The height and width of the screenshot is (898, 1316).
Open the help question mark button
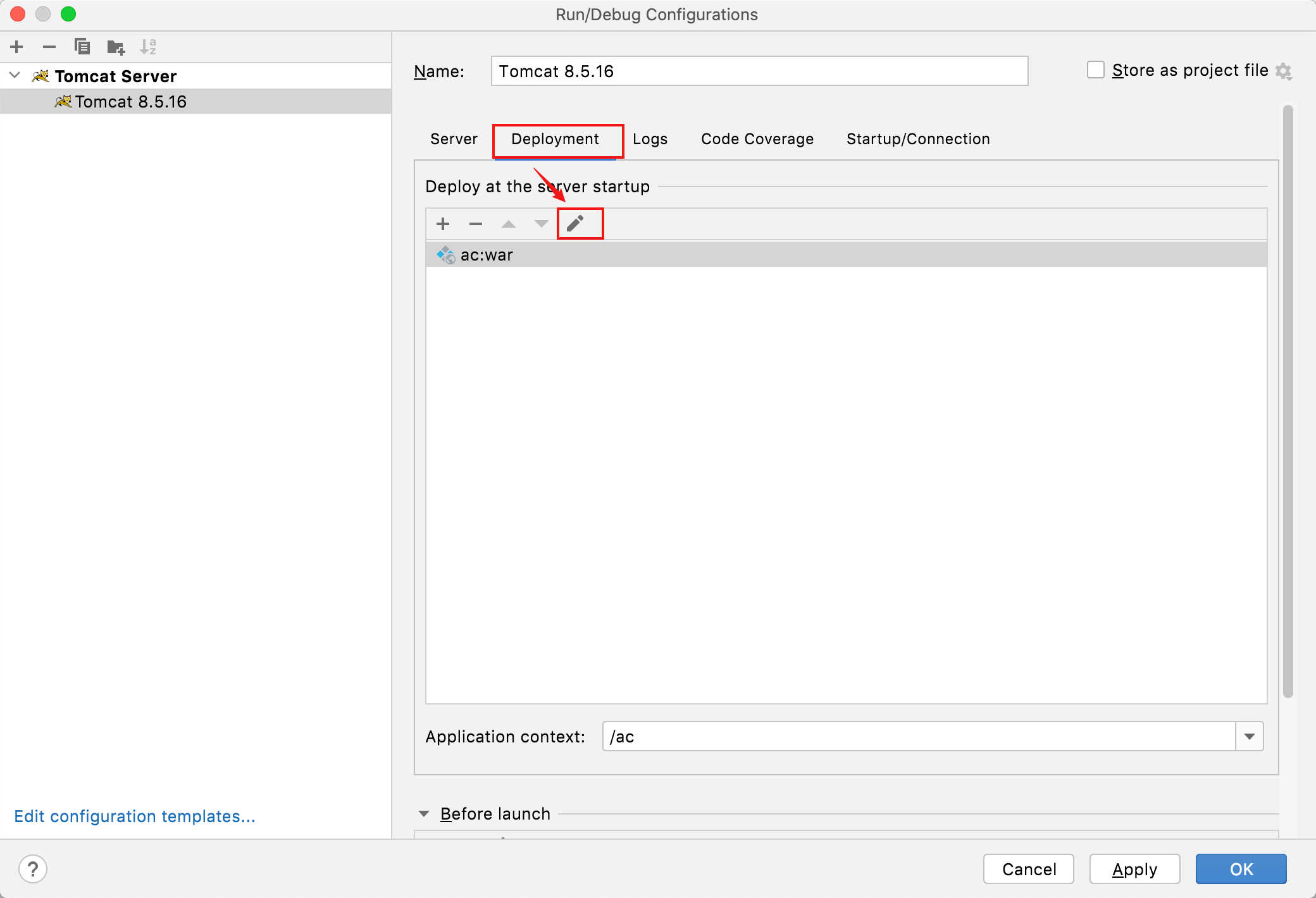tap(33, 869)
